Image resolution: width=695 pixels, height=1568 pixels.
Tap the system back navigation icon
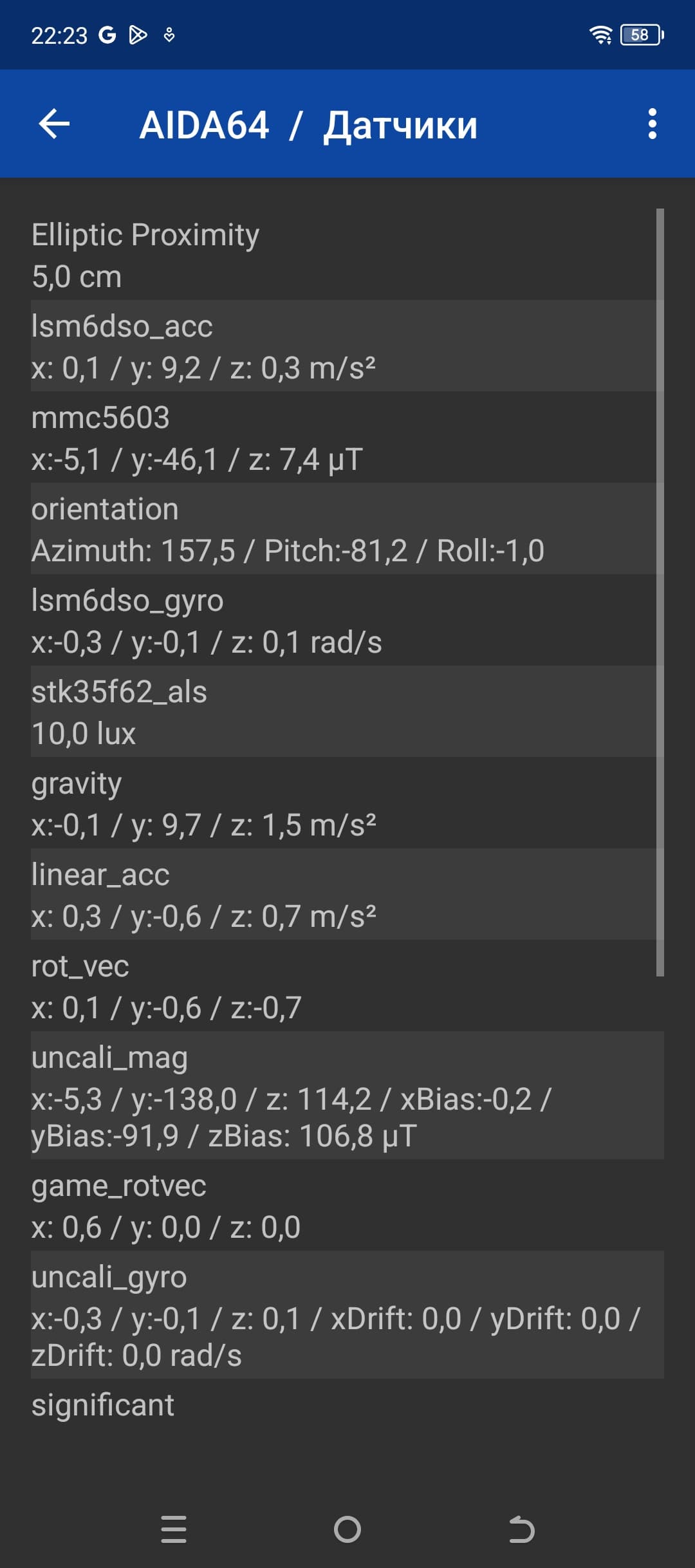[521, 1529]
